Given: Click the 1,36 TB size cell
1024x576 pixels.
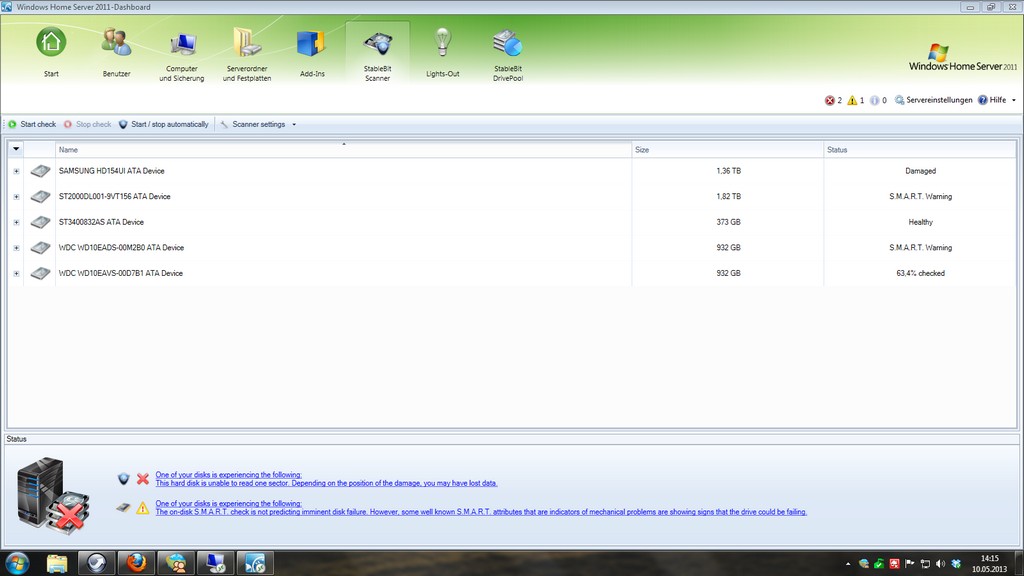Looking at the screenshot, I should (728, 171).
